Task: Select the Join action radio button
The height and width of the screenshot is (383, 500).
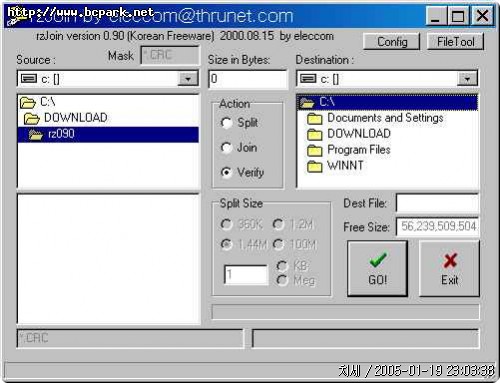Action: tap(226, 147)
